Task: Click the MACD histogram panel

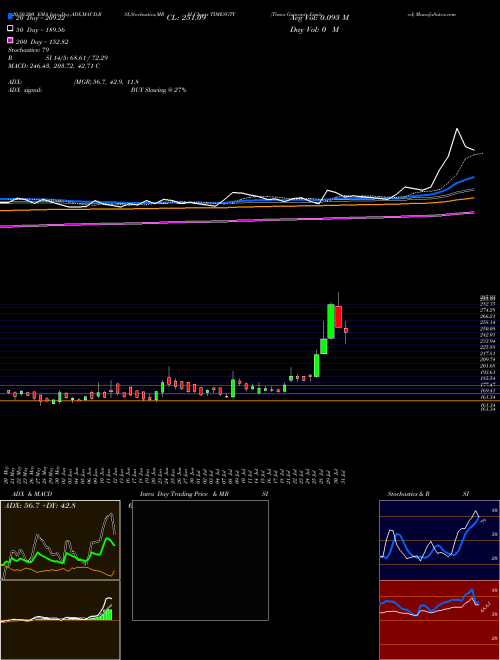Action: tap(60, 620)
